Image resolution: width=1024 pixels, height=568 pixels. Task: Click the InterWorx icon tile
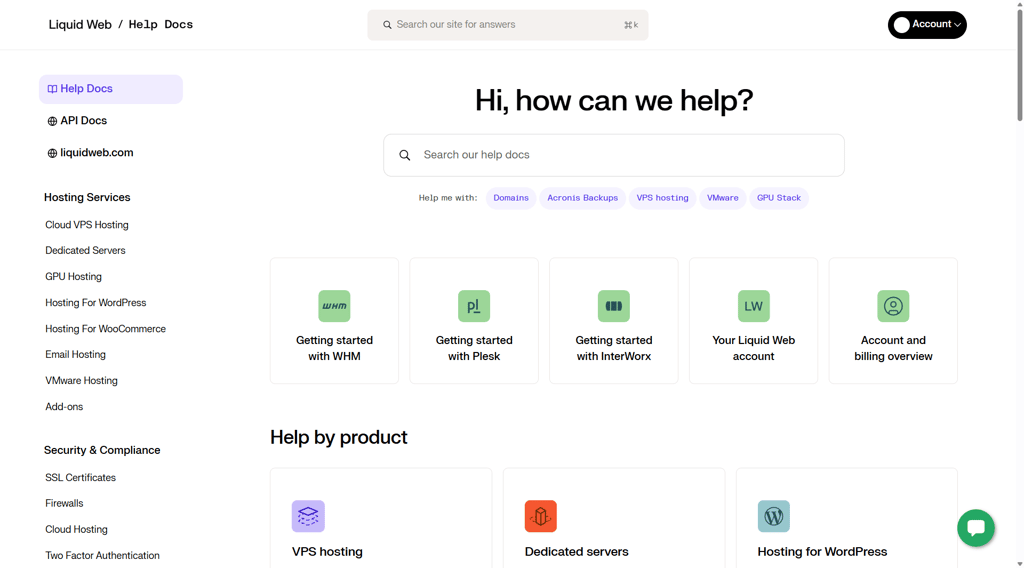[613, 306]
